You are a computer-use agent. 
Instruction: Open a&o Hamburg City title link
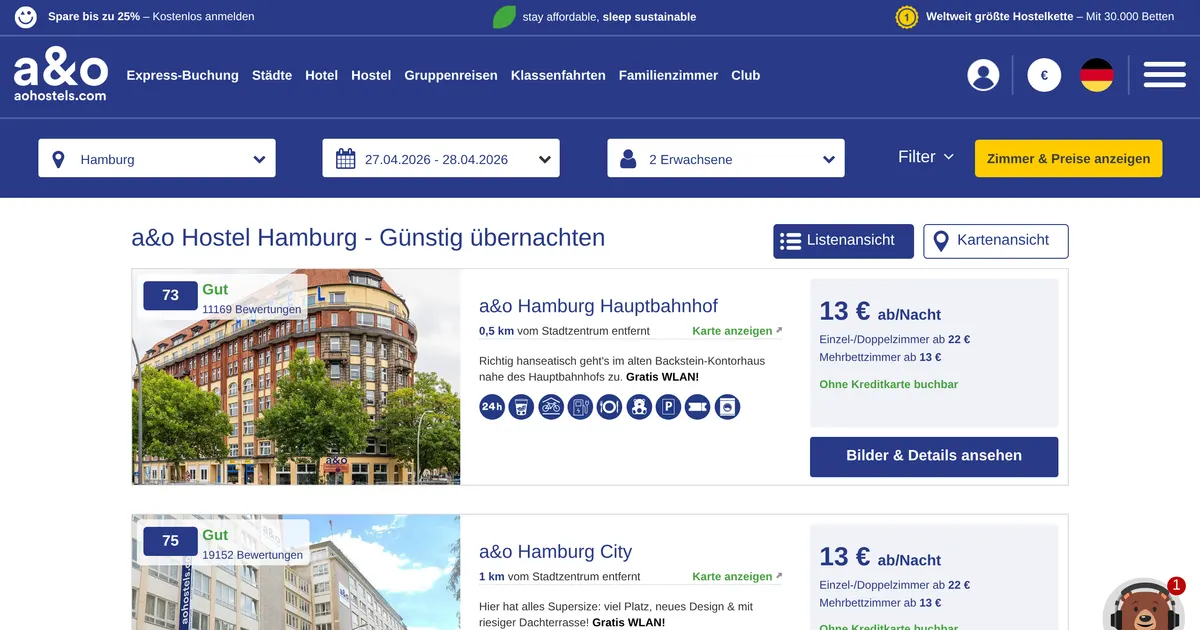click(556, 552)
